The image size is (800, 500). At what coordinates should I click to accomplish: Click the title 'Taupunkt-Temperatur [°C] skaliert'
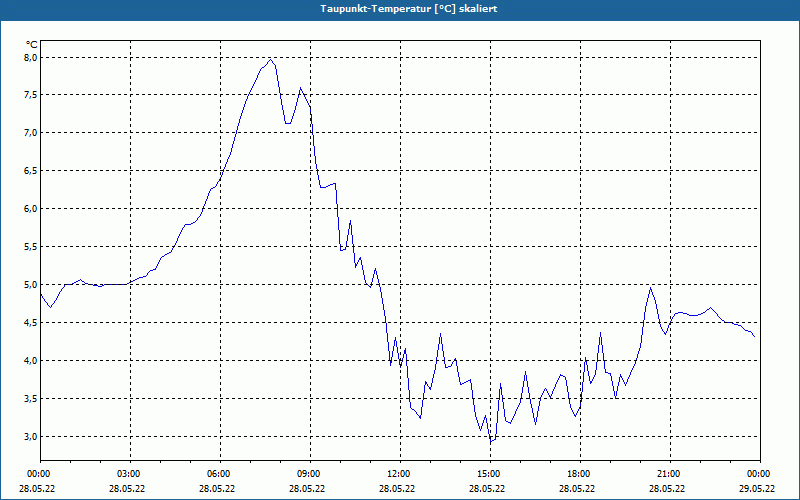pos(409,9)
